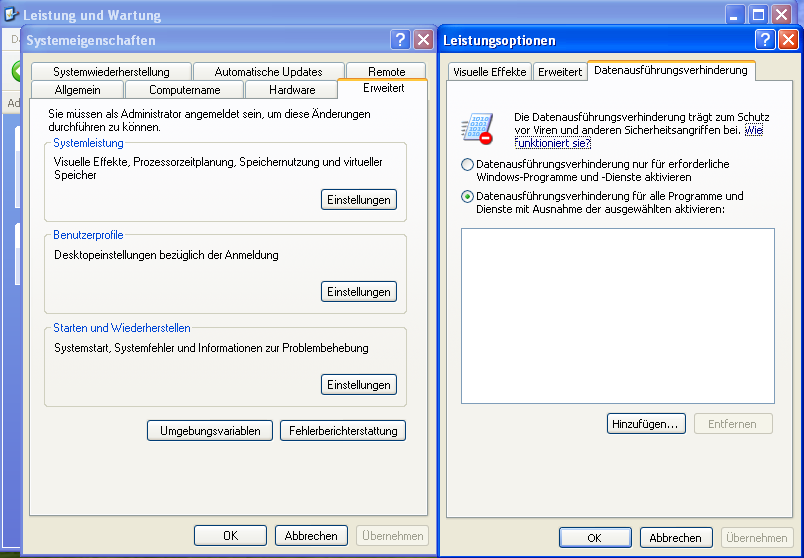Open the Computername tab
The image size is (804, 558).
click(184, 90)
